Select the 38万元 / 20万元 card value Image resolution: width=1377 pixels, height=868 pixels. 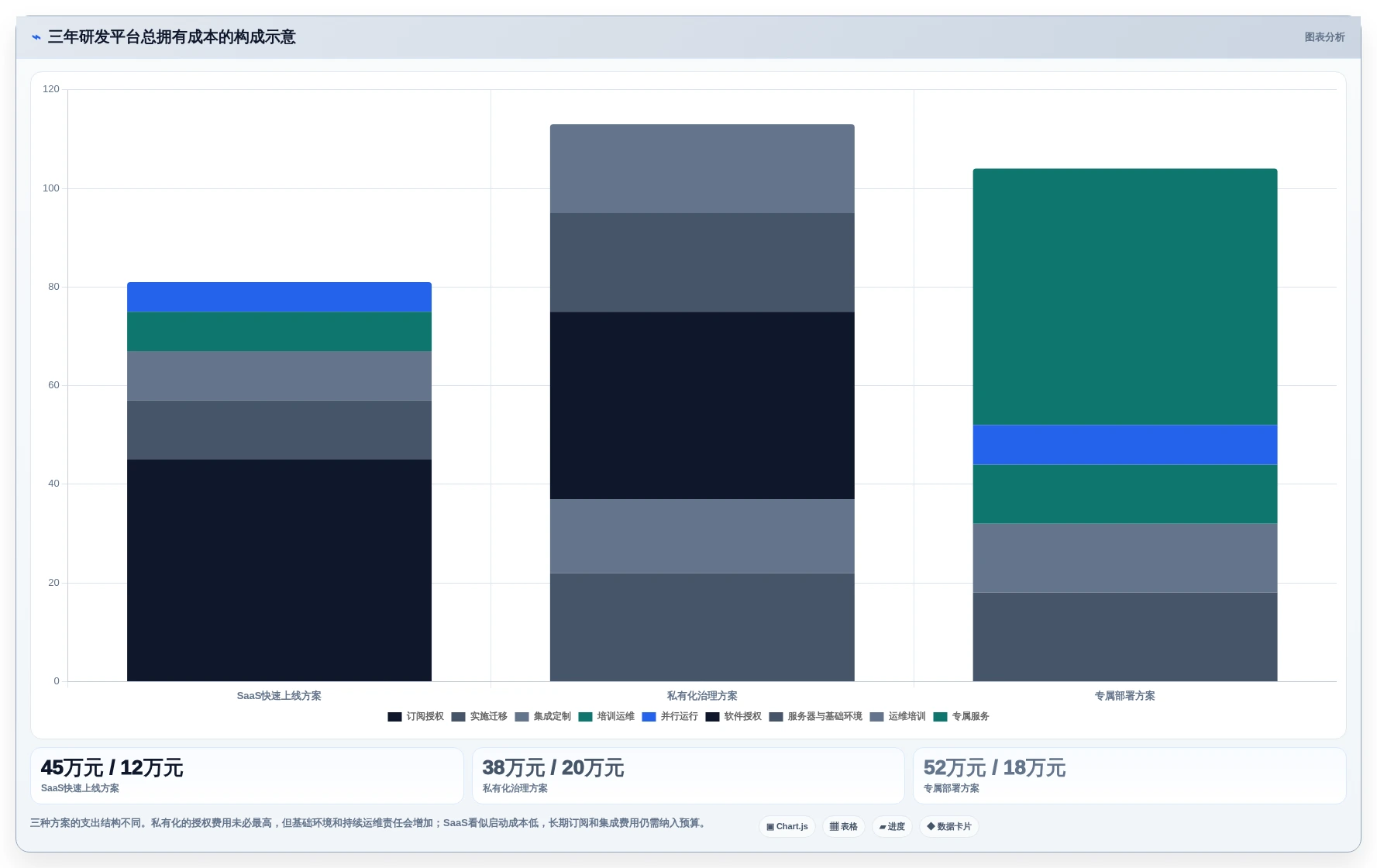[x=553, y=768]
